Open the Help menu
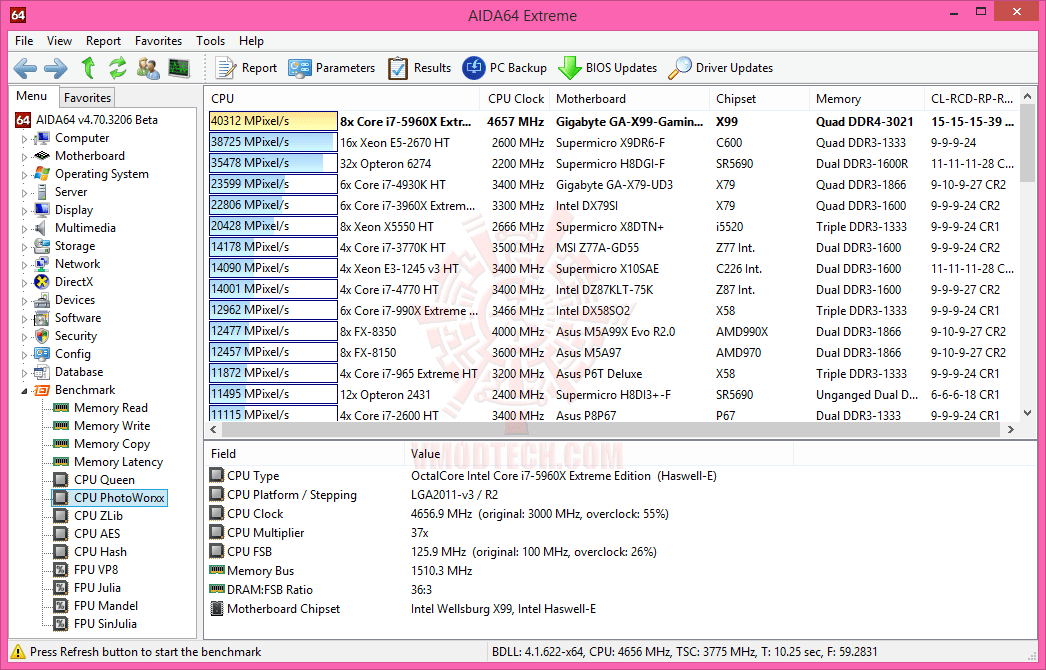 (251, 41)
